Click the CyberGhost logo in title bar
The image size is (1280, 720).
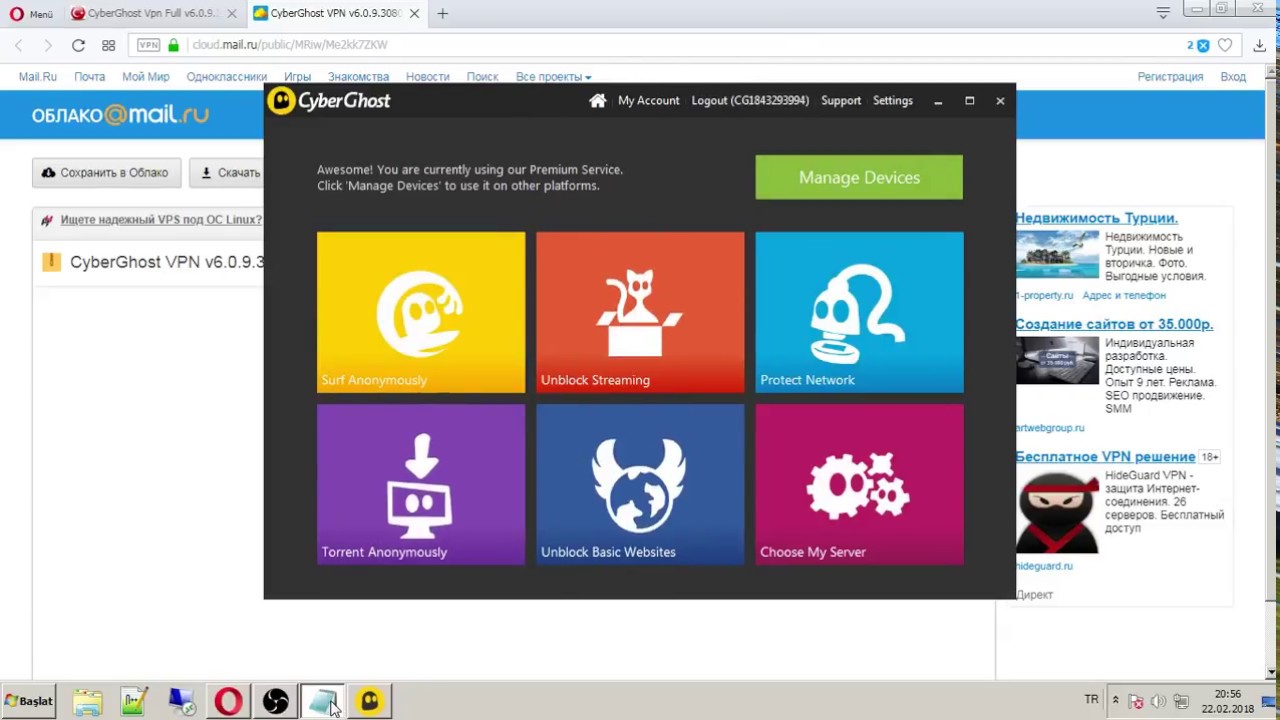329,101
